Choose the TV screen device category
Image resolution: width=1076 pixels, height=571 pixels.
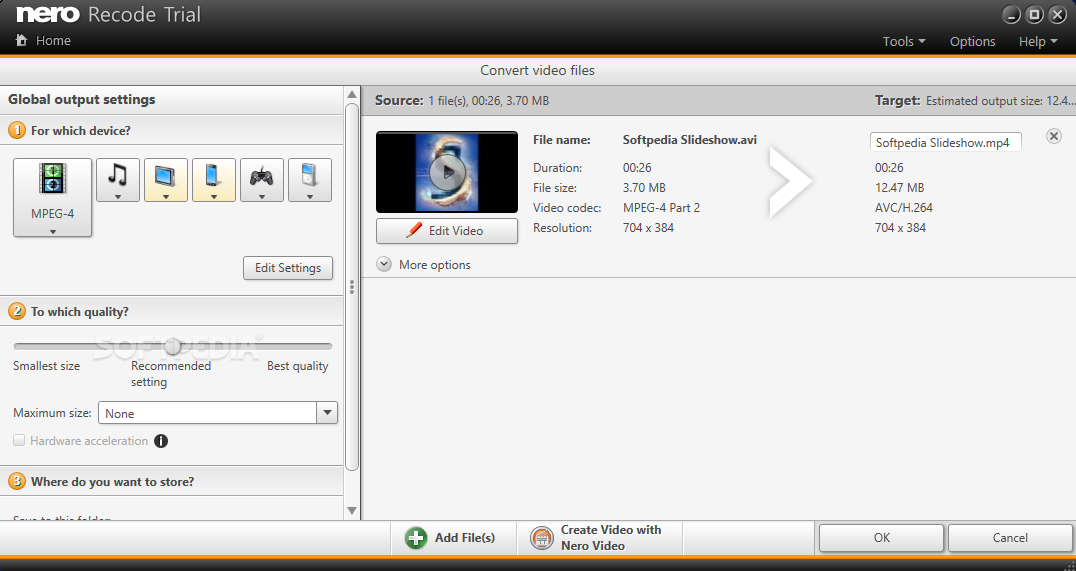(x=166, y=180)
